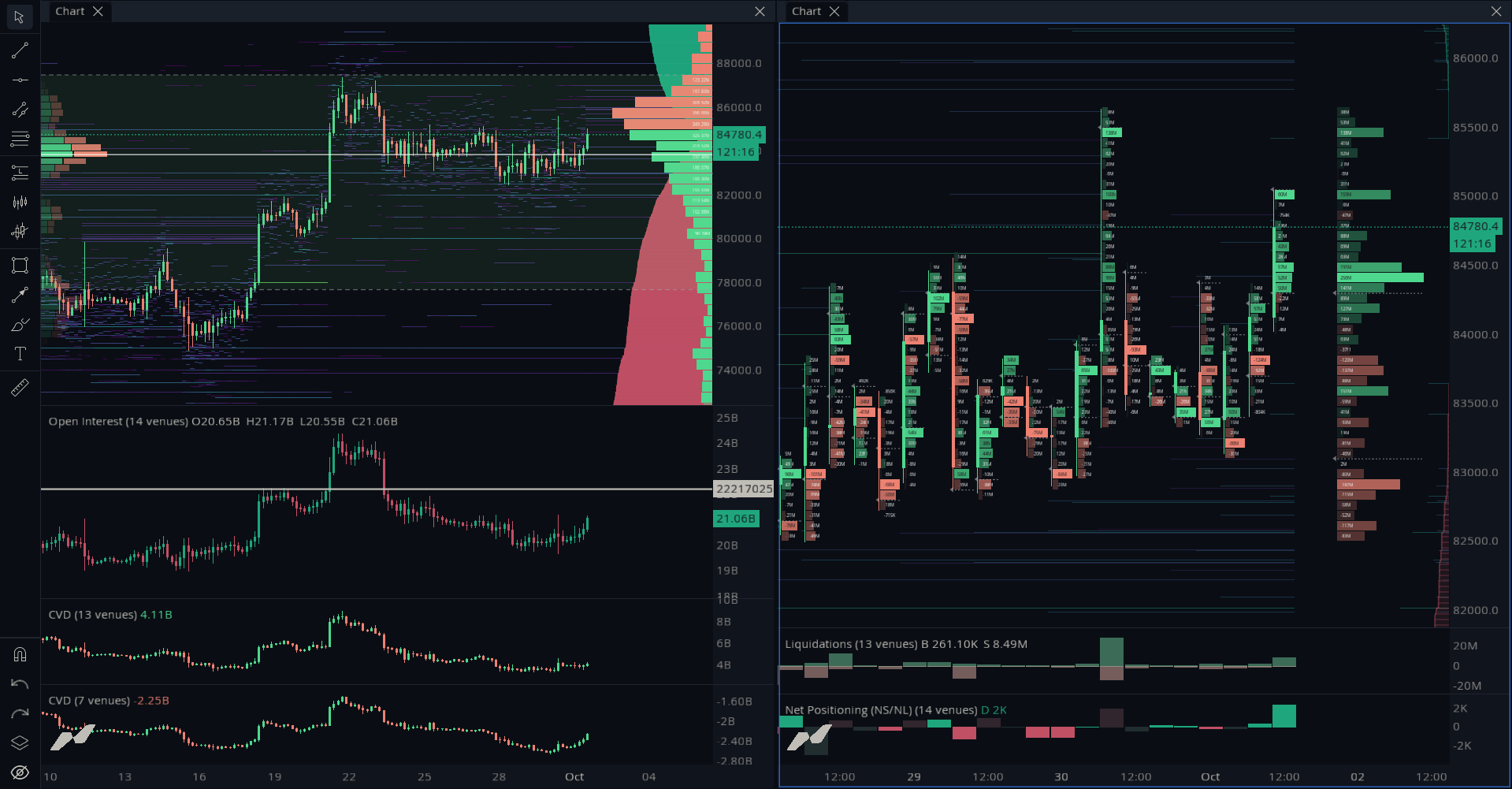Click the Net Positioning (NS/NL) label
The width and height of the screenshot is (1512, 789).
(x=881, y=710)
